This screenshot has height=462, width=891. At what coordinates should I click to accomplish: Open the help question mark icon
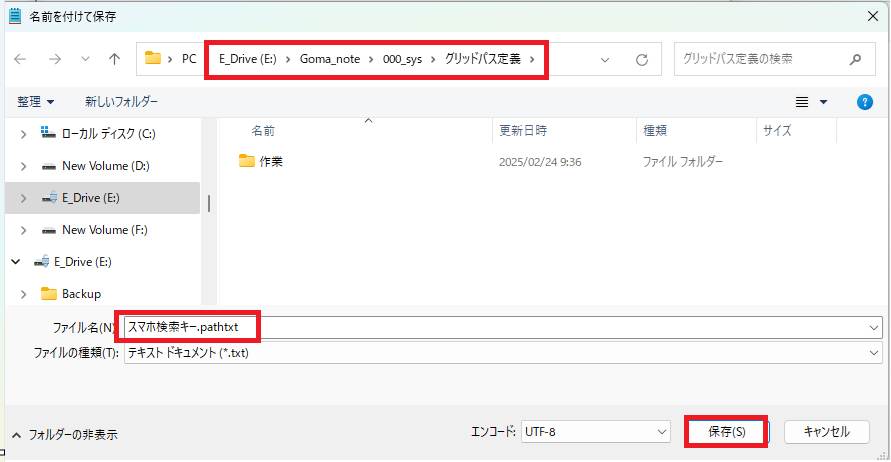pyautogui.click(x=866, y=102)
